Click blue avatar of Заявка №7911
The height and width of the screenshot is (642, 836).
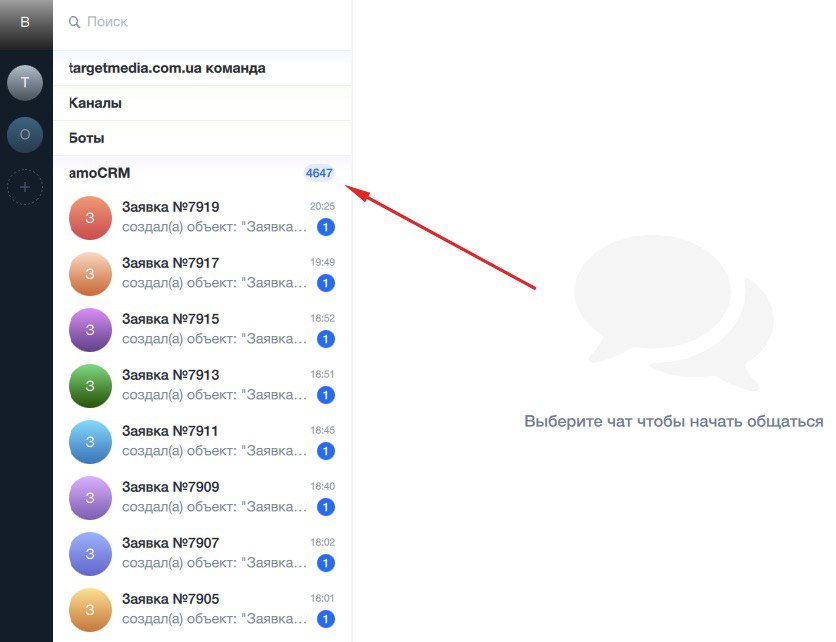[90, 442]
